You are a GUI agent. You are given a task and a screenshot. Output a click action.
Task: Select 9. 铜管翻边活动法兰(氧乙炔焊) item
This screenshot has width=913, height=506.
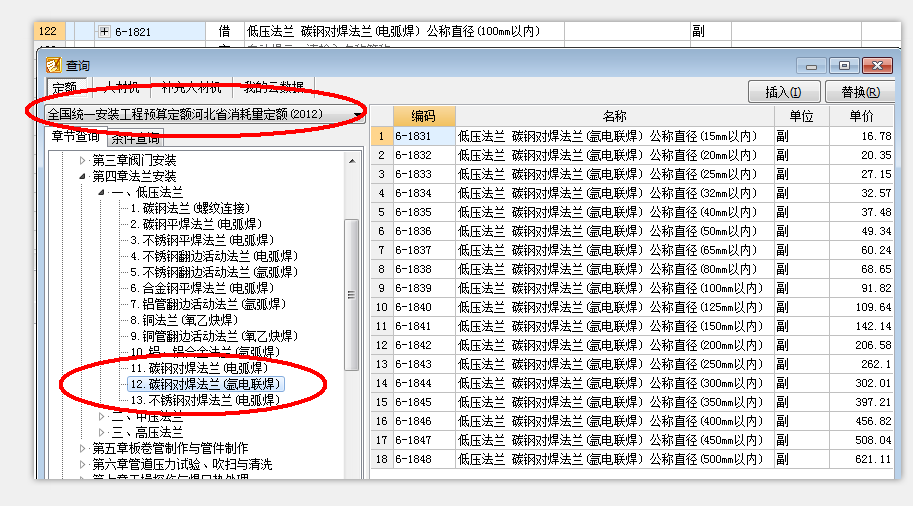(214, 336)
